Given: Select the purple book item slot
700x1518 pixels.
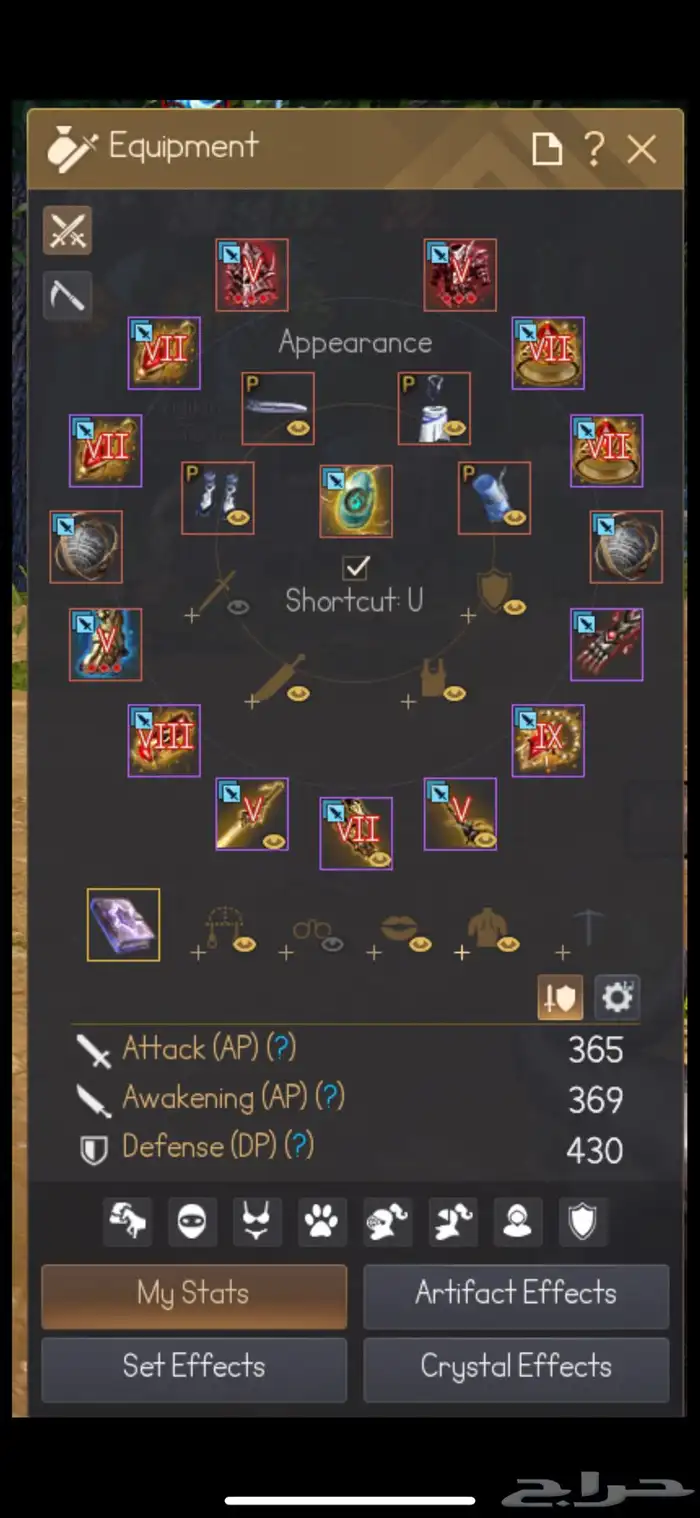Looking at the screenshot, I should point(123,925).
